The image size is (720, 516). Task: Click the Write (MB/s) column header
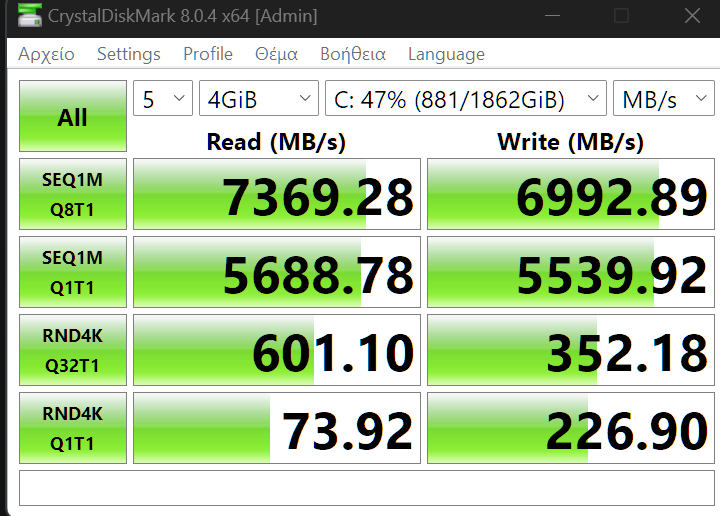point(570,142)
